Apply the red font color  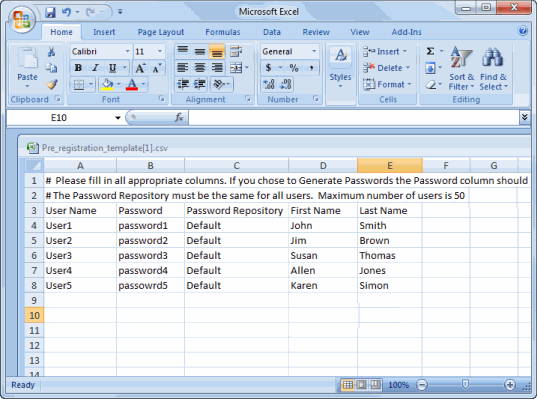(132, 84)
